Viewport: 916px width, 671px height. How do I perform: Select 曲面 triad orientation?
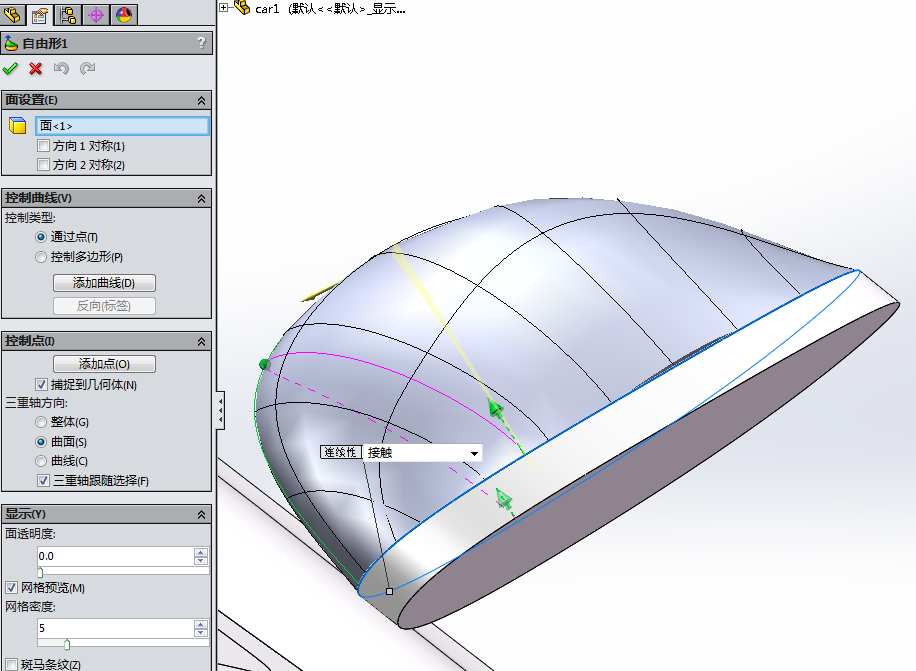41,441
